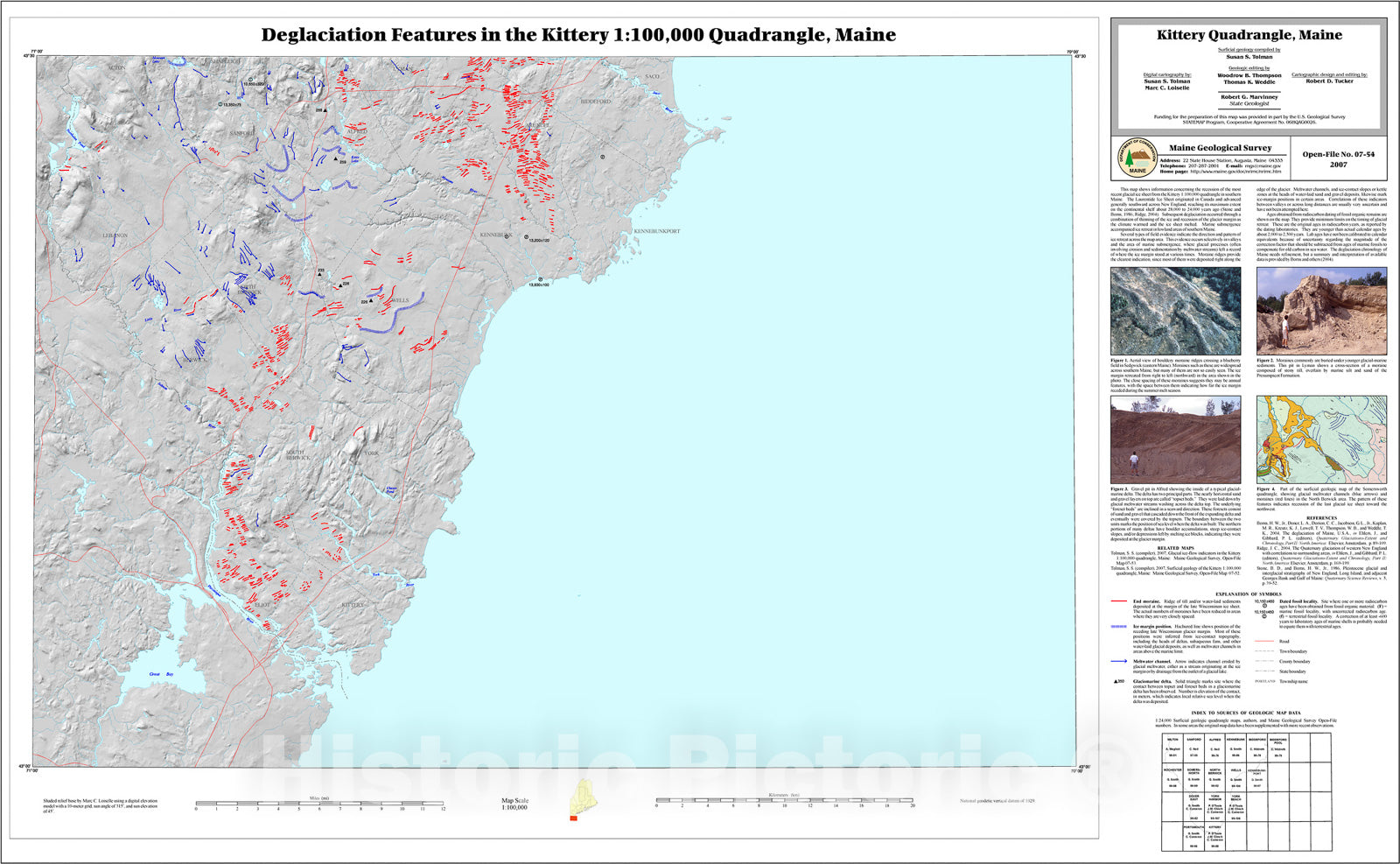Click the 'Map Scale 1:100,000' label
1400x864 pixels.
(x=514, y=804)
